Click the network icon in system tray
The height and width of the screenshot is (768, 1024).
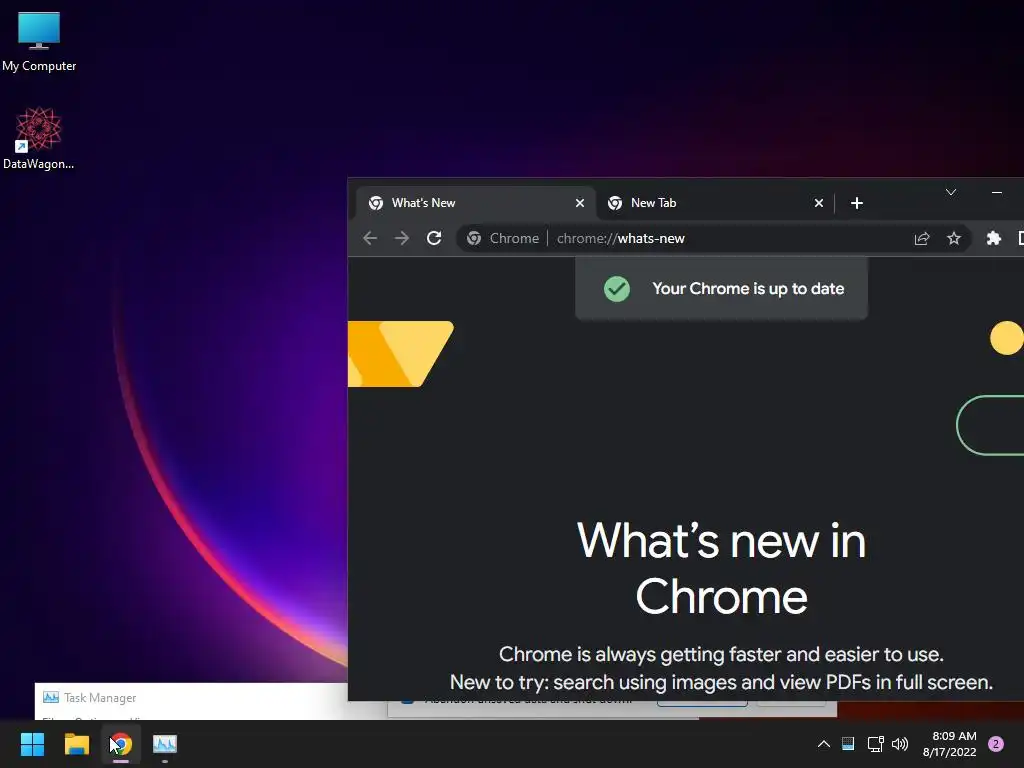point(875,744)
